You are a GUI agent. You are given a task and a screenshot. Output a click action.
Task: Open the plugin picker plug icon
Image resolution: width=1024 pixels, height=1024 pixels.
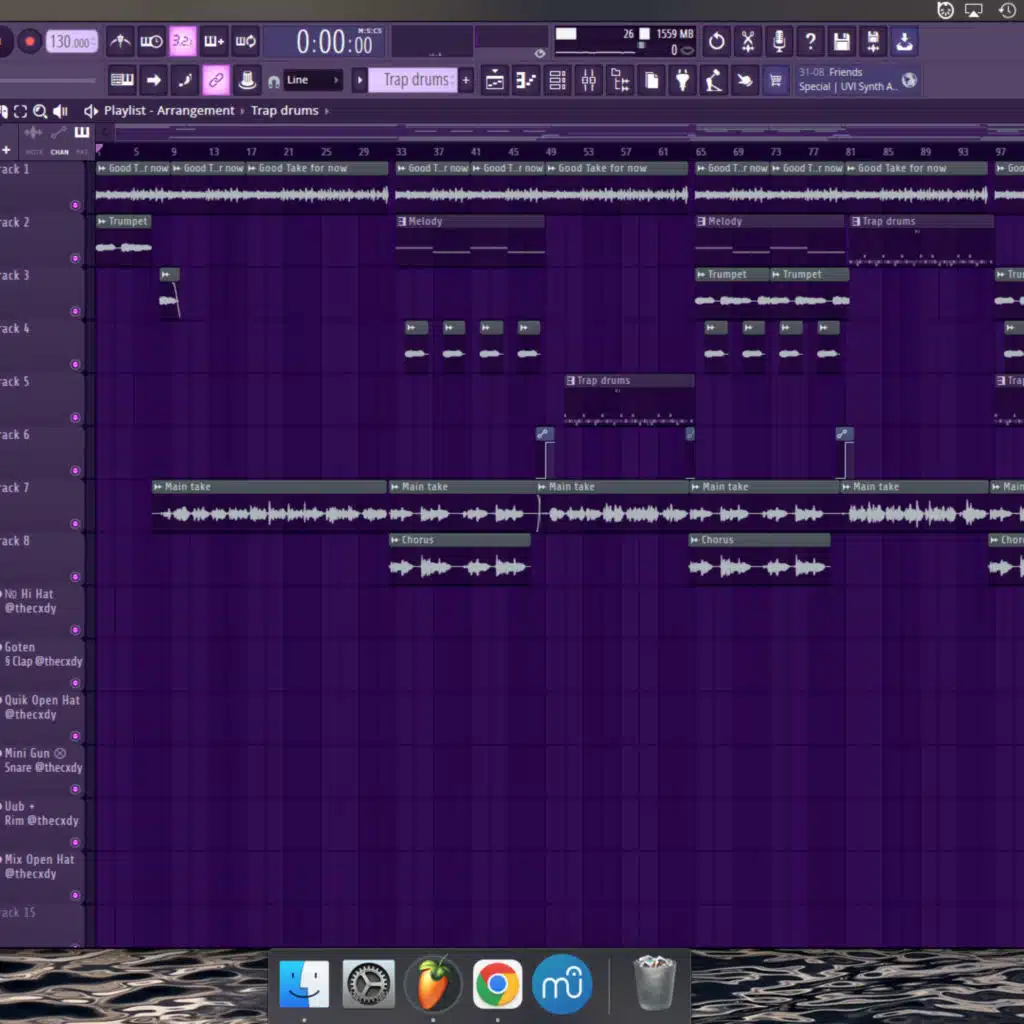(682, 80)
